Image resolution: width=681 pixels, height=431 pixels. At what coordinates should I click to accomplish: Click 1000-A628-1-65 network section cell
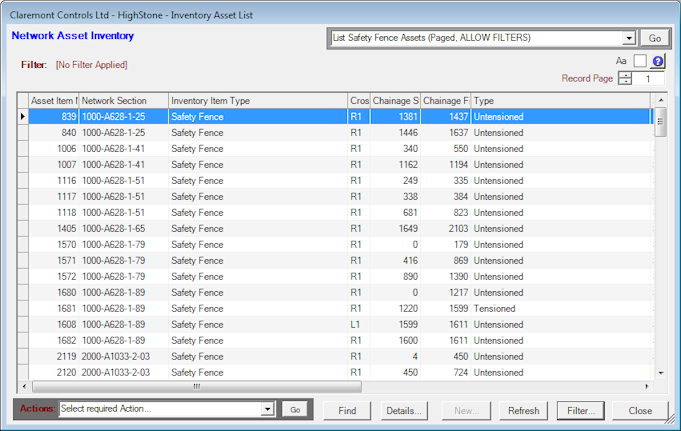[124, 229]
